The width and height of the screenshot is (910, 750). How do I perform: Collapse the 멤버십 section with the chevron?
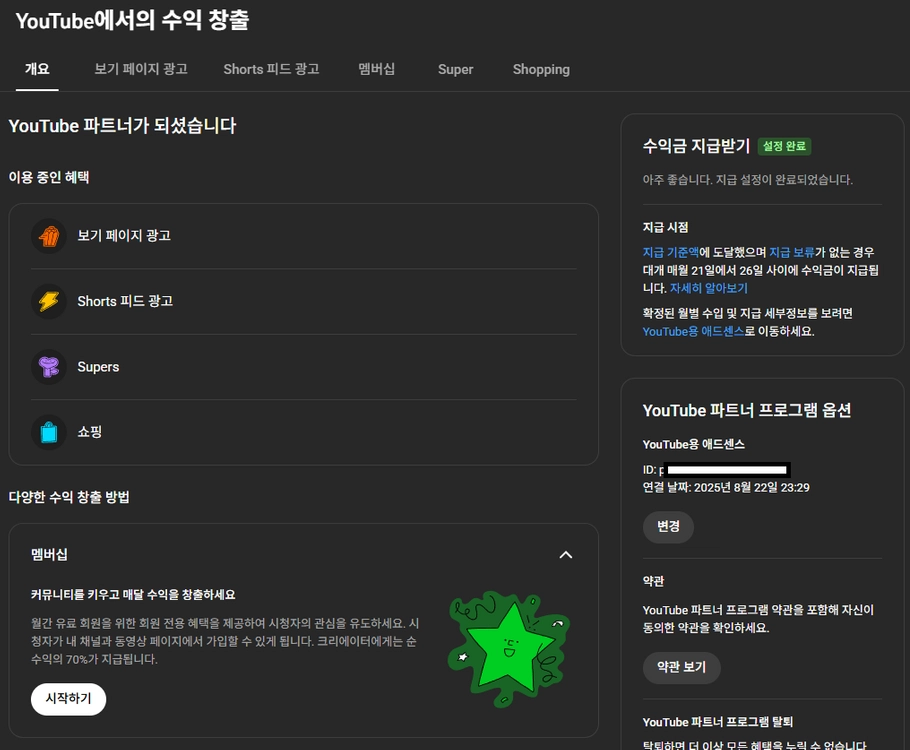[x=565, y=555]
